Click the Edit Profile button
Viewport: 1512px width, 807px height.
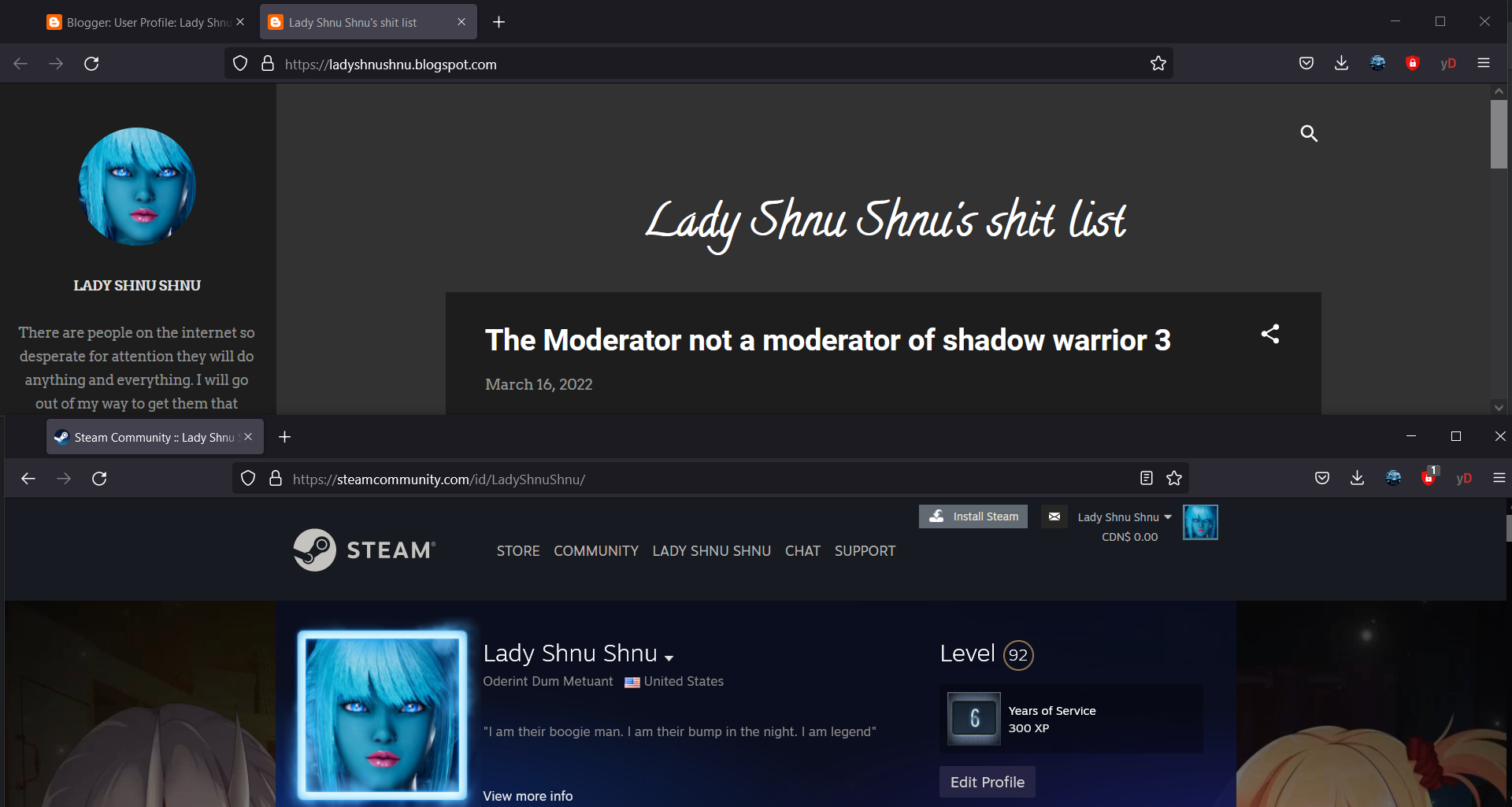pos(988,782)
